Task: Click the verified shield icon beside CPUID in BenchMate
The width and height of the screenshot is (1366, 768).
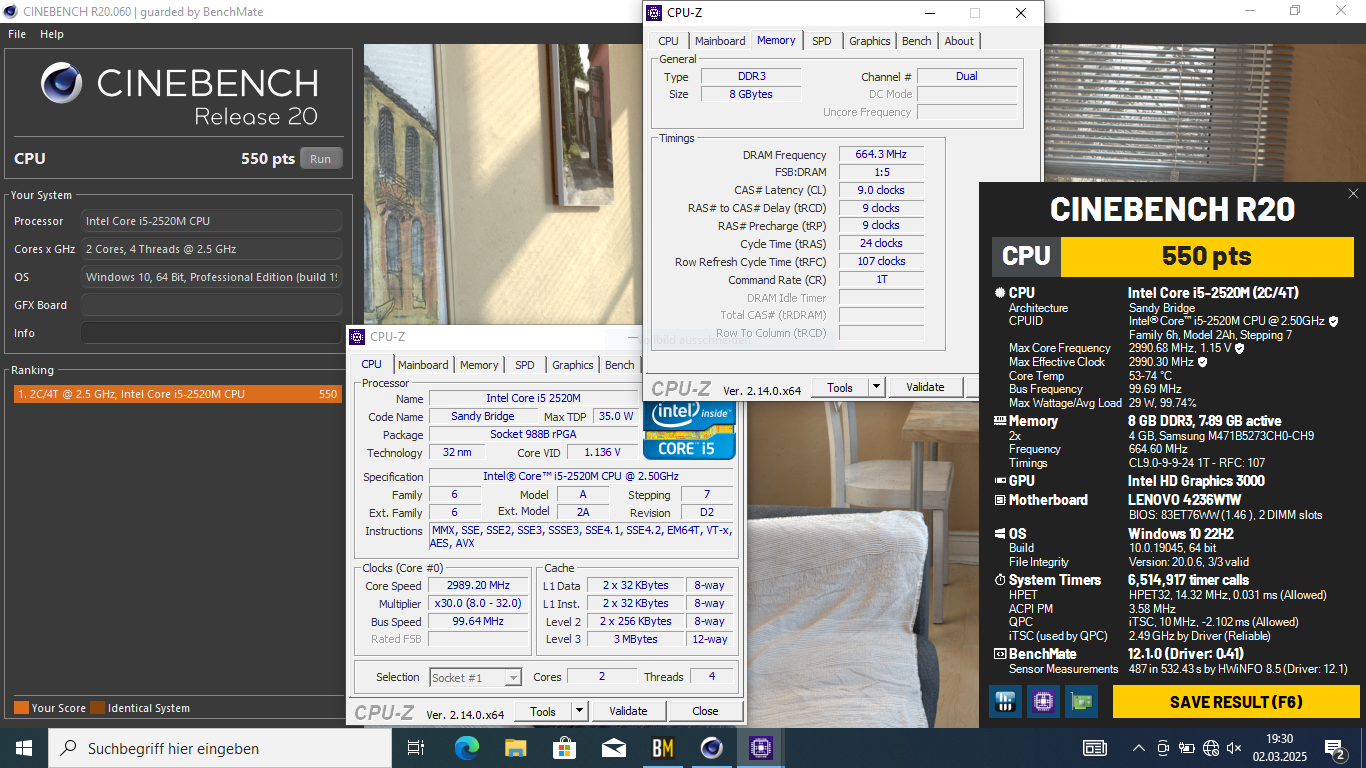Action: point(1333,321)
